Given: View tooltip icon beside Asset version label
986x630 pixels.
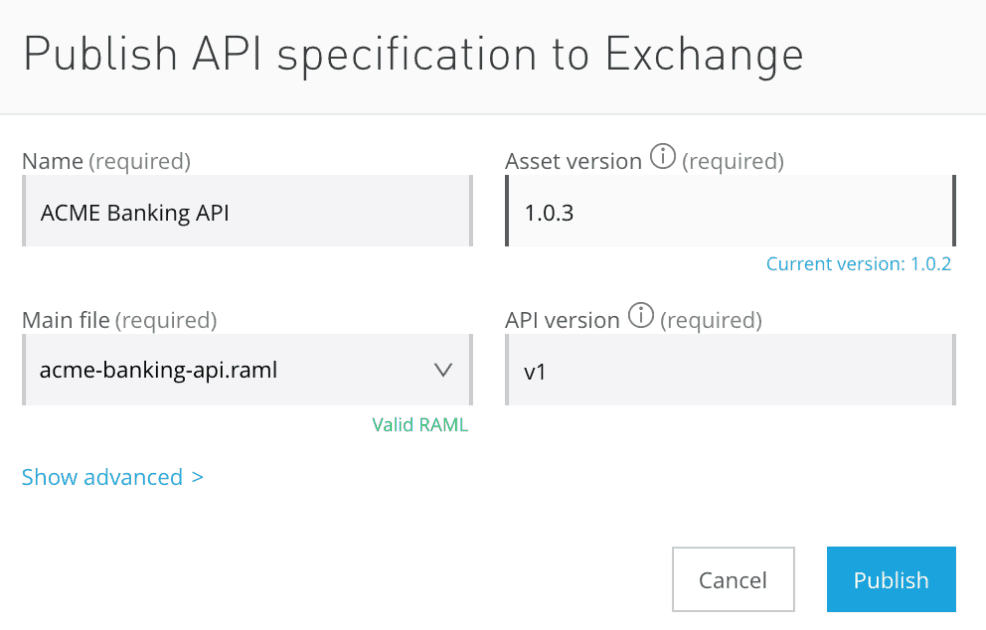Looking at the screenshot, I should pos(661,157).
